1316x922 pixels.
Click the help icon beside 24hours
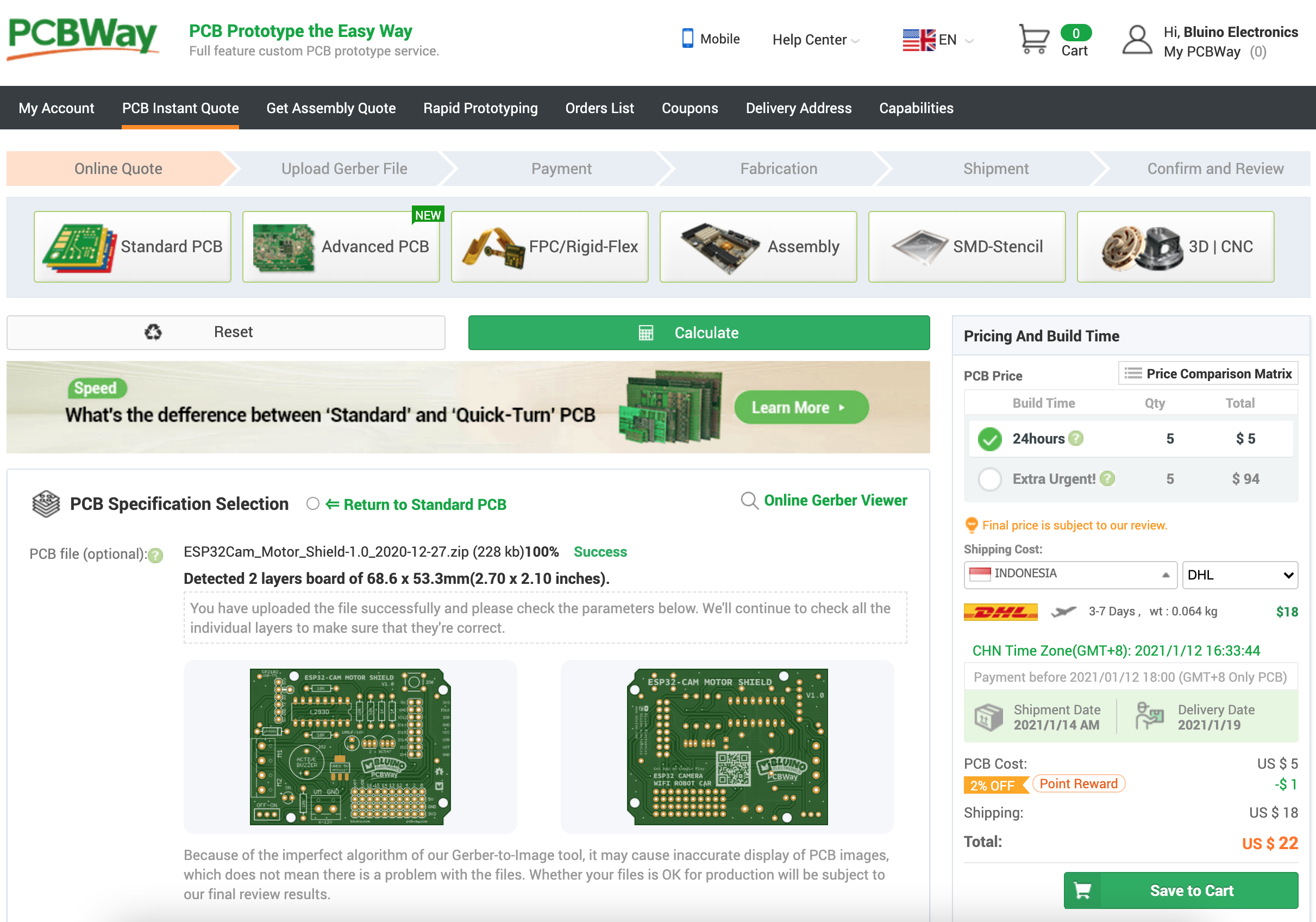1076,439
